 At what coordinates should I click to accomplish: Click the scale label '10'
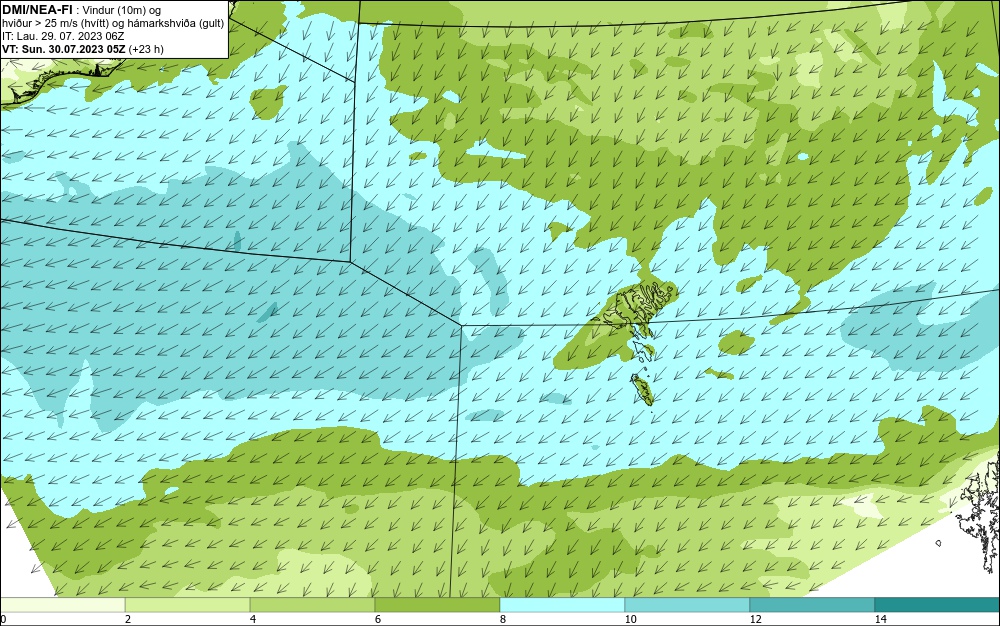(630, 620)
